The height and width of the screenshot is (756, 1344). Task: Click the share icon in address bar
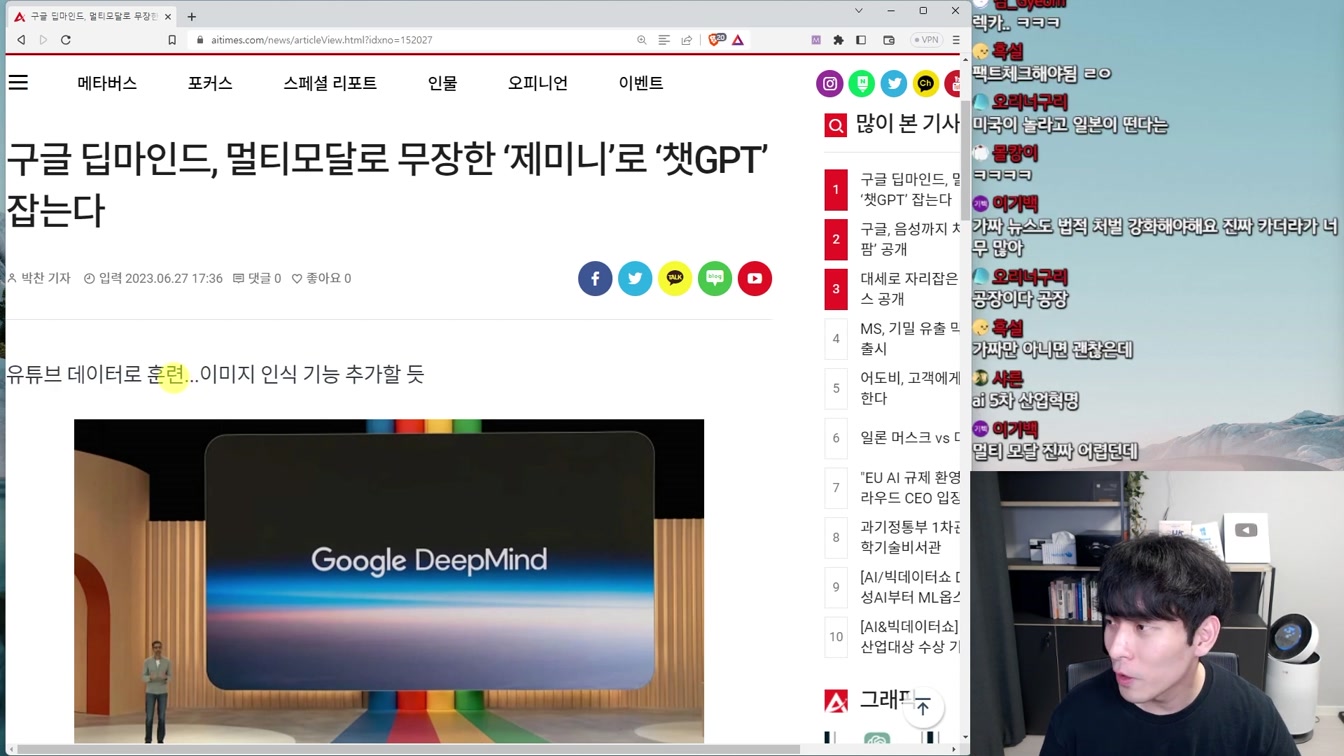point(687,40)
